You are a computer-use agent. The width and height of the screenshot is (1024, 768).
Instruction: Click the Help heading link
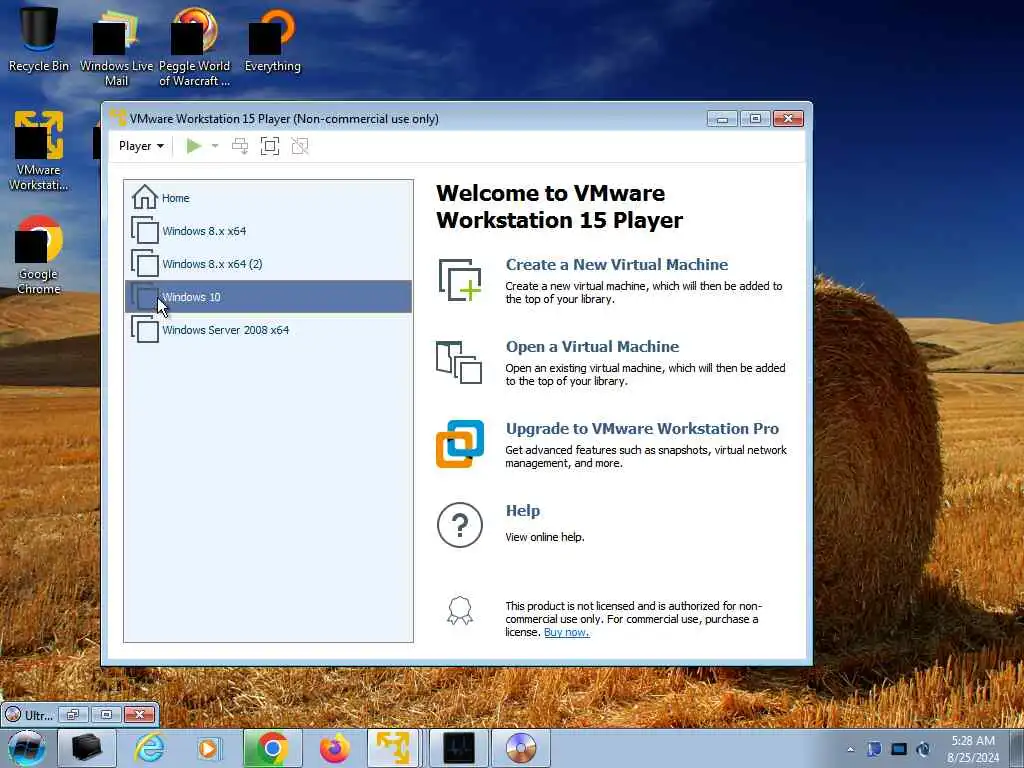point(522,510)
